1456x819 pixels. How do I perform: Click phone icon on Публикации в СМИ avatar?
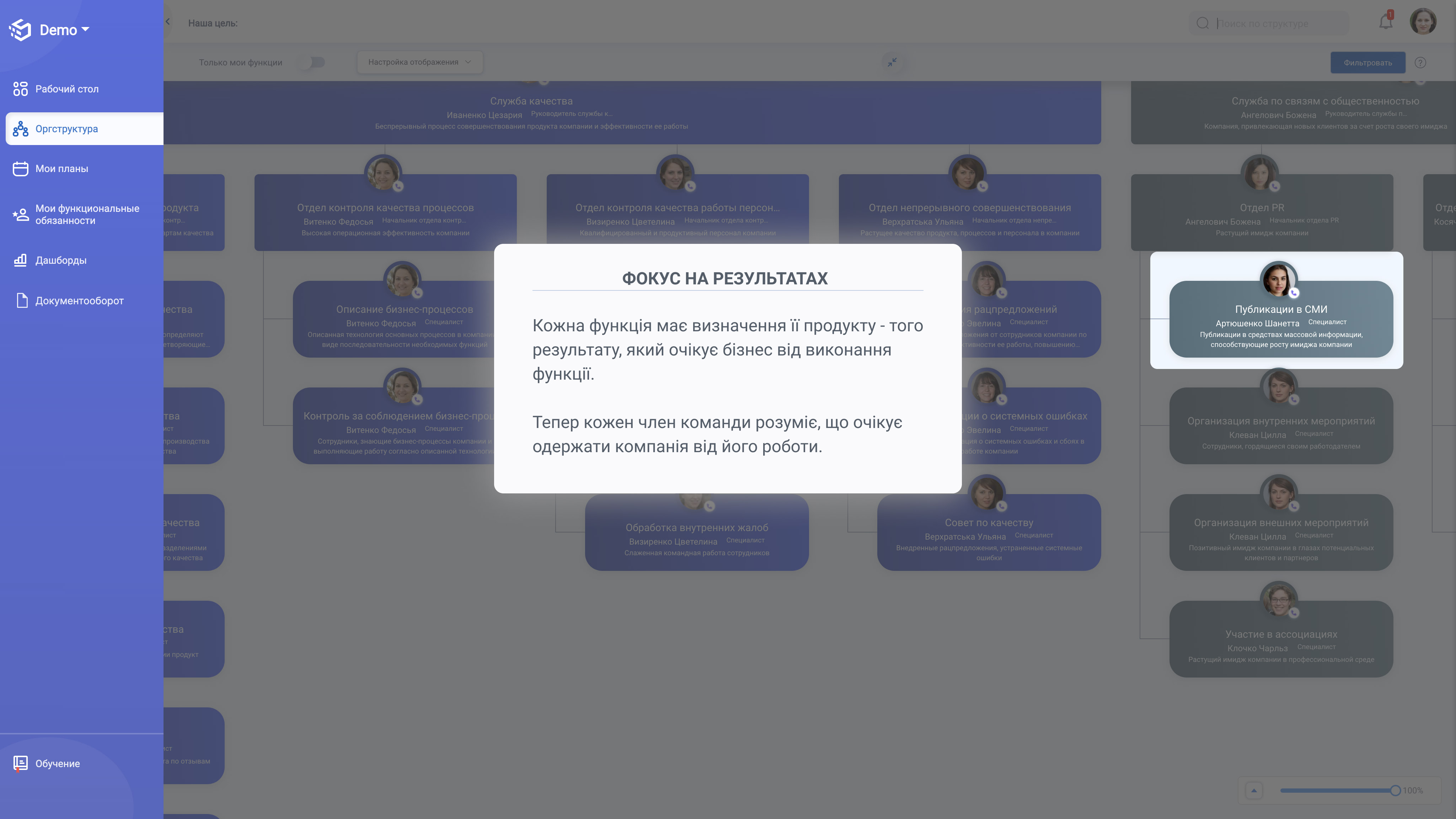[1294, 293]
